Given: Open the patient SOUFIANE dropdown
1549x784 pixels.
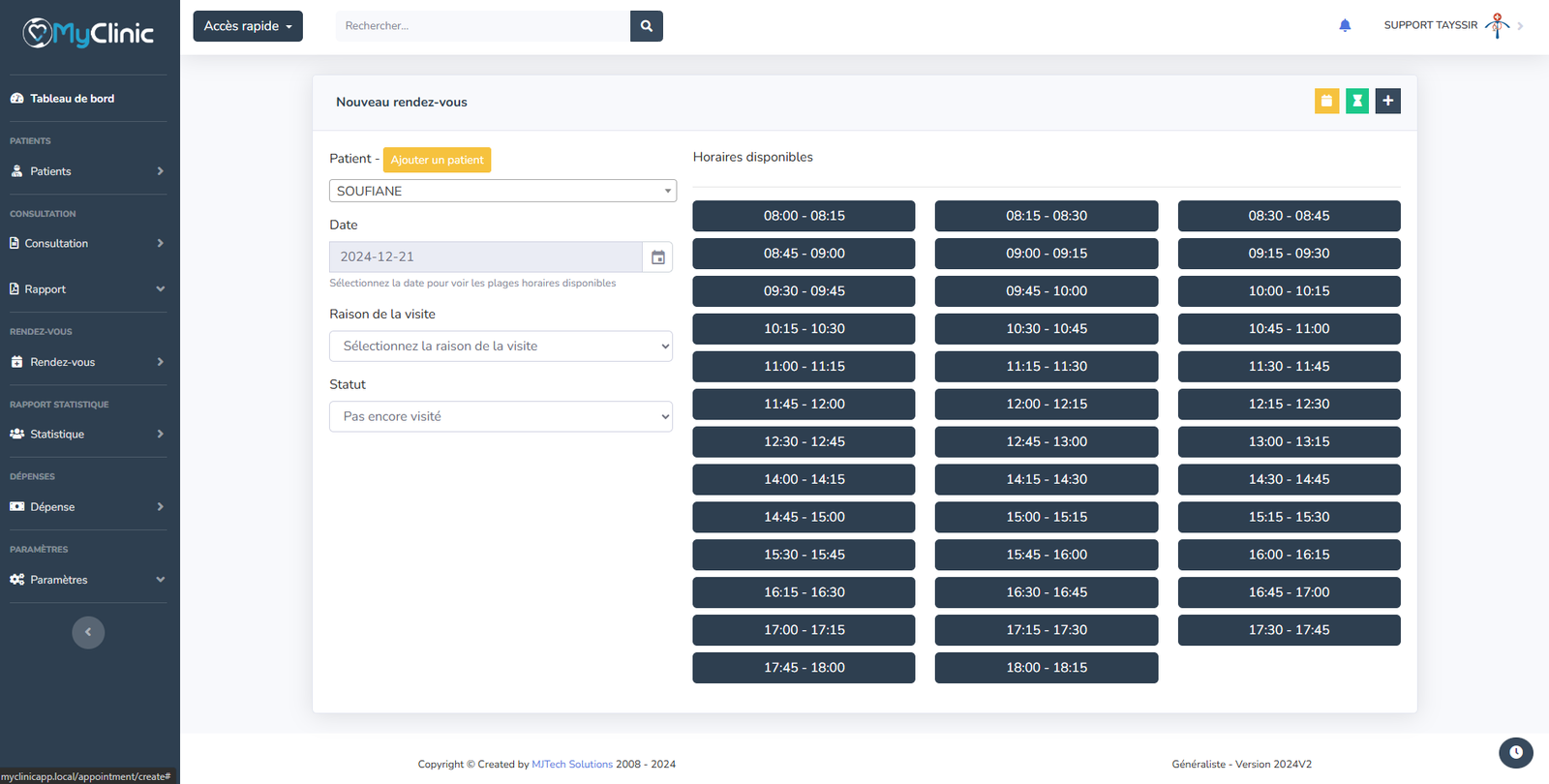Looking at the screenshot, I should click(502, 191).
